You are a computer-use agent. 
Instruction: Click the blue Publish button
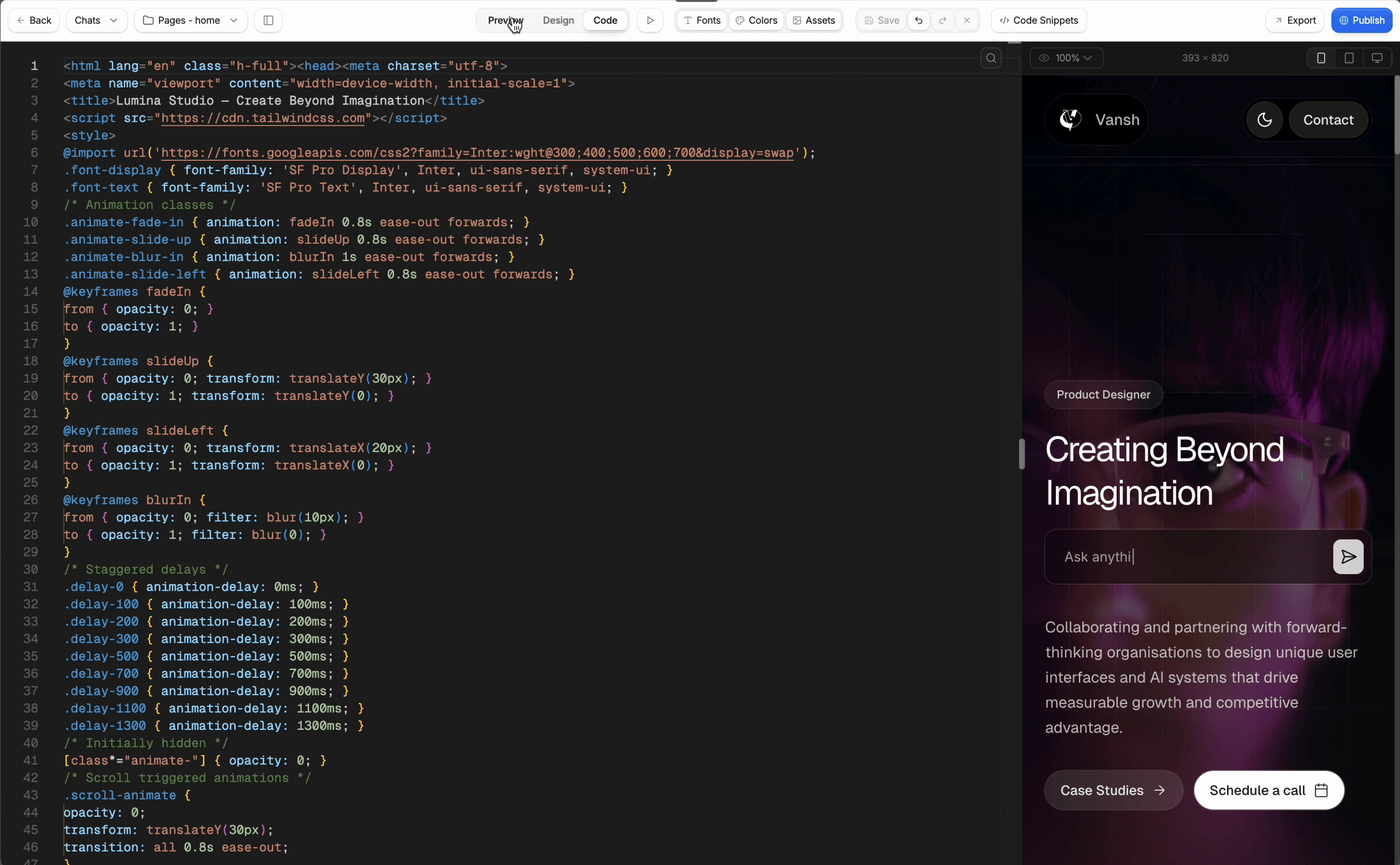1362,21
